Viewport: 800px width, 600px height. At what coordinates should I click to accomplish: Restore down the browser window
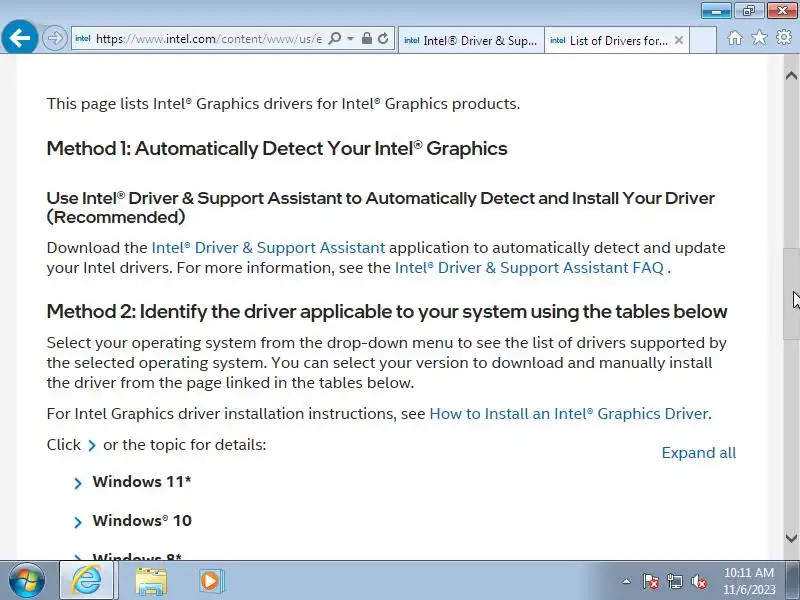click(748, 11)
